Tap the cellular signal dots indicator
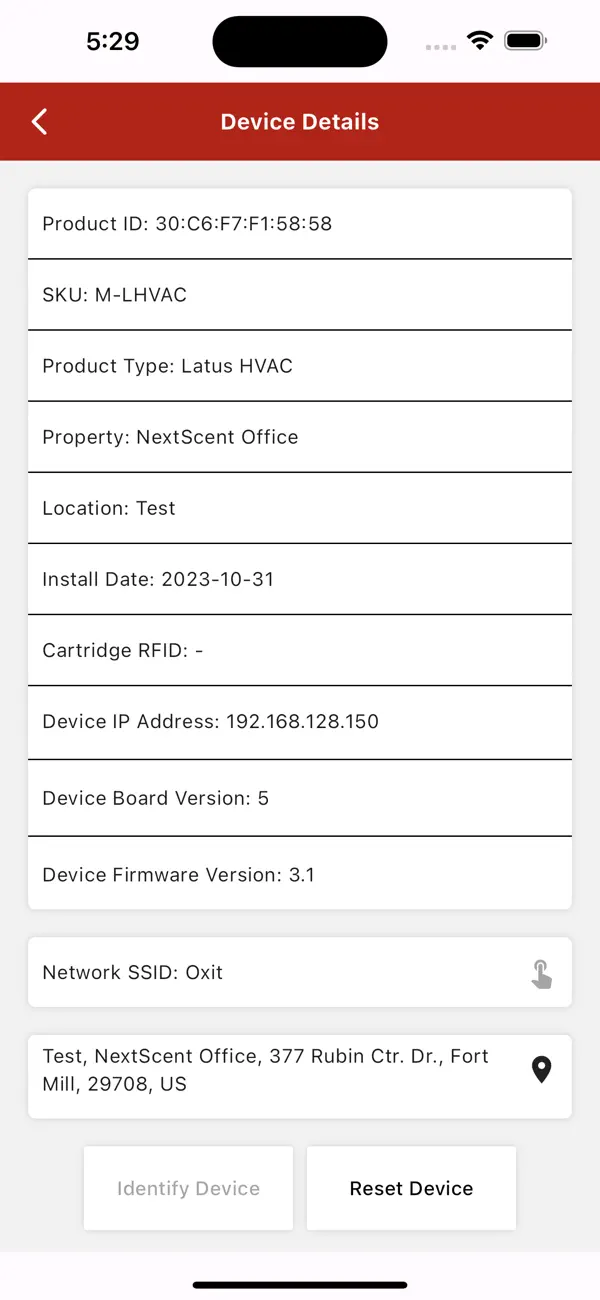The height and width of the screenshot is (1300, 600). 441,47
